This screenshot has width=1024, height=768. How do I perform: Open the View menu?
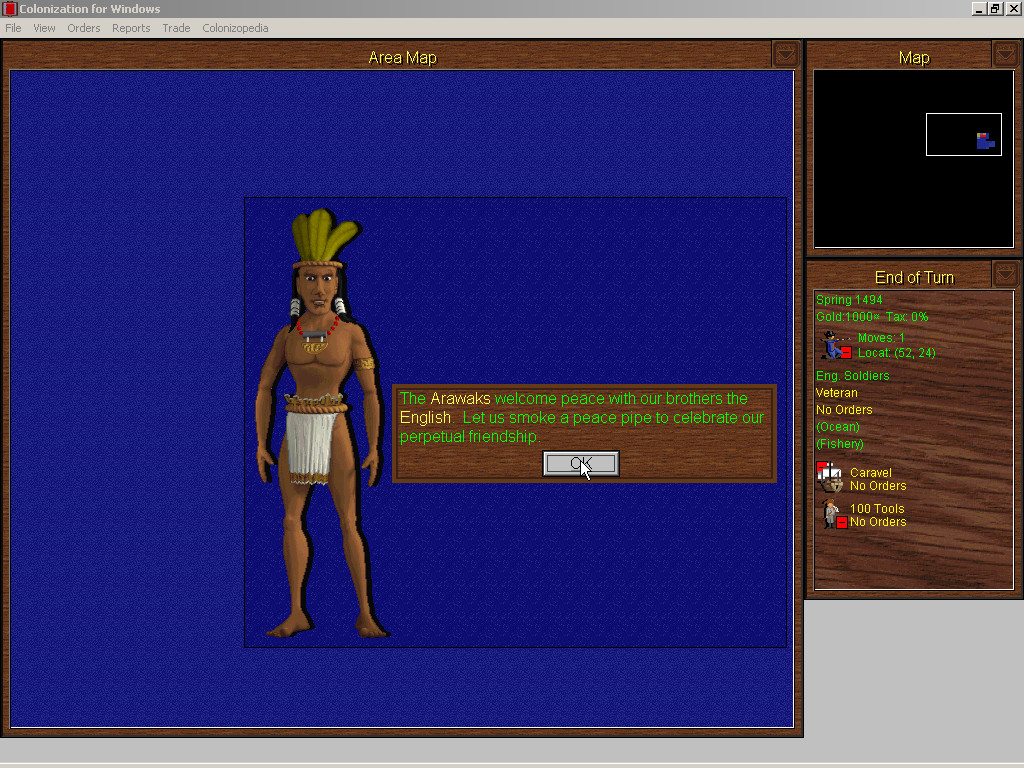(x=44, y=28)
